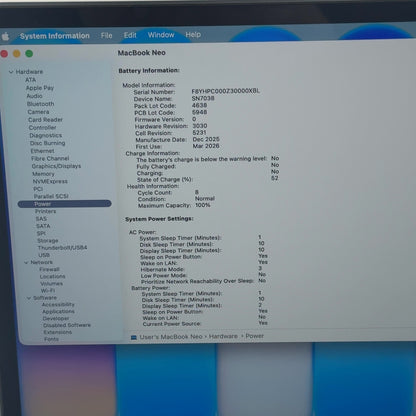The image size is (416, 416).
Task: Click the green zoom window button
Action: coord(29,53)
